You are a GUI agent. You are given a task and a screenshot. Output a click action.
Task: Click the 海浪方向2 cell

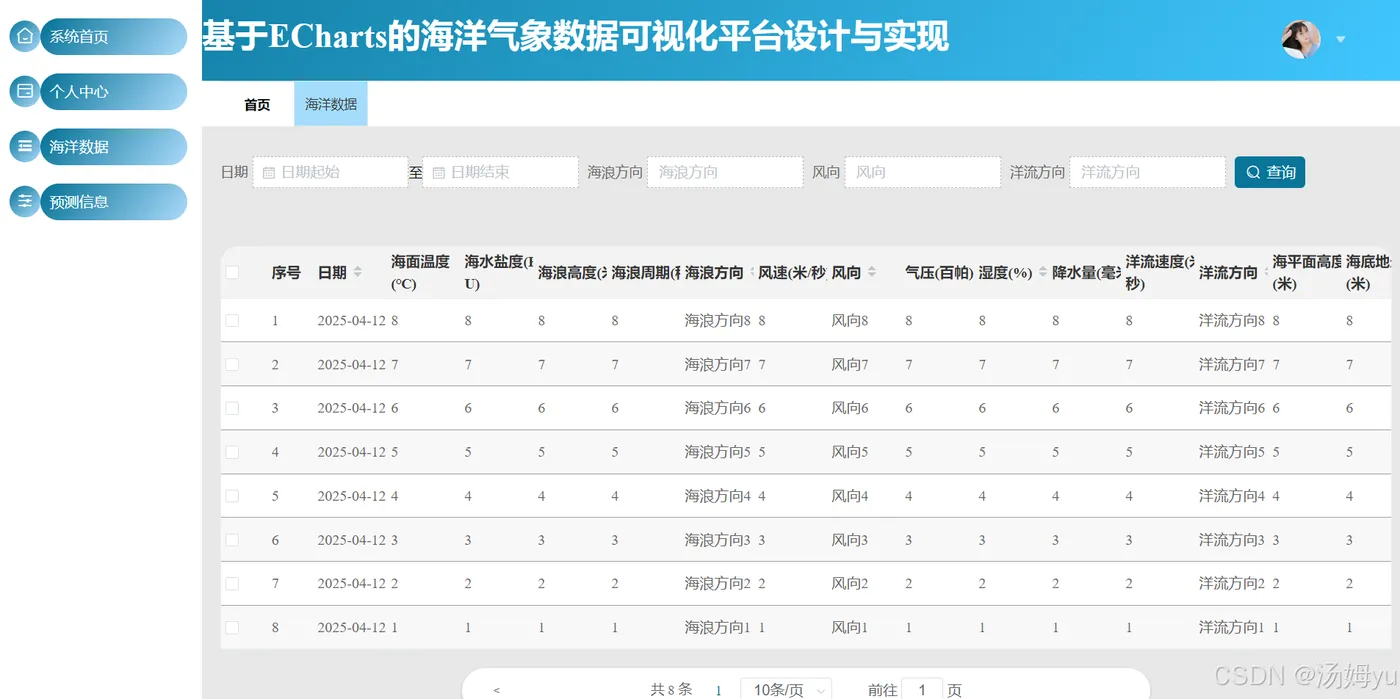pyautogui.click(x=718, y=584)
